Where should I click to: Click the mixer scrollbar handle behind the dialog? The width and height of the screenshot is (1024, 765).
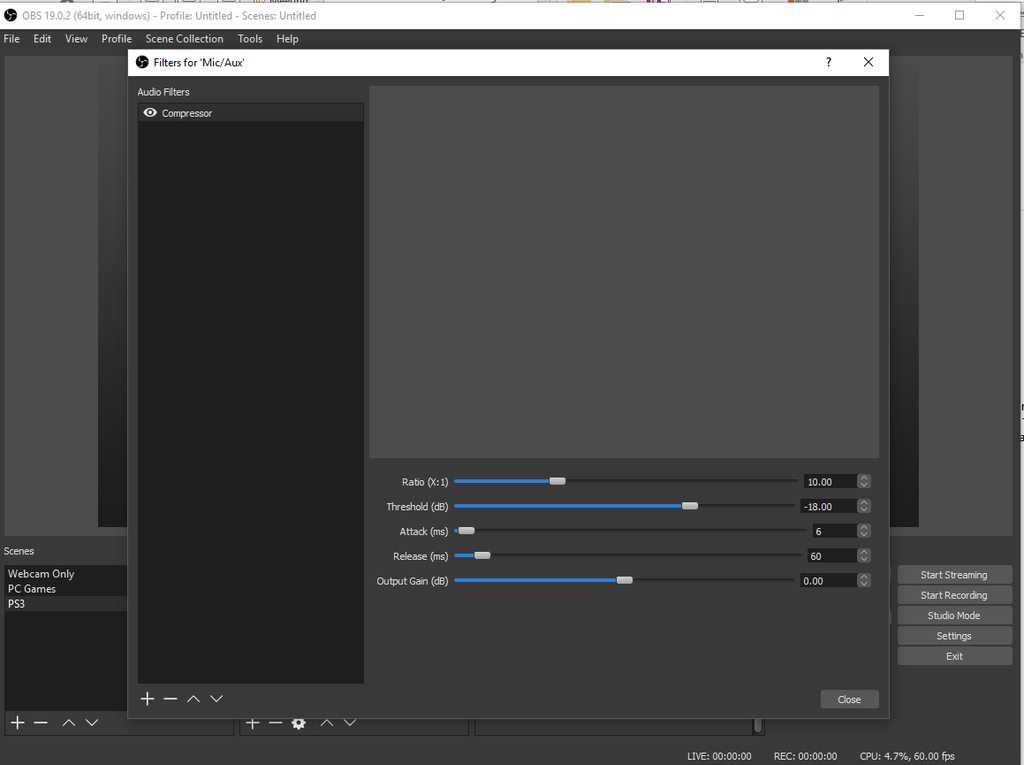pyautogui.click(x=758, y=725)
